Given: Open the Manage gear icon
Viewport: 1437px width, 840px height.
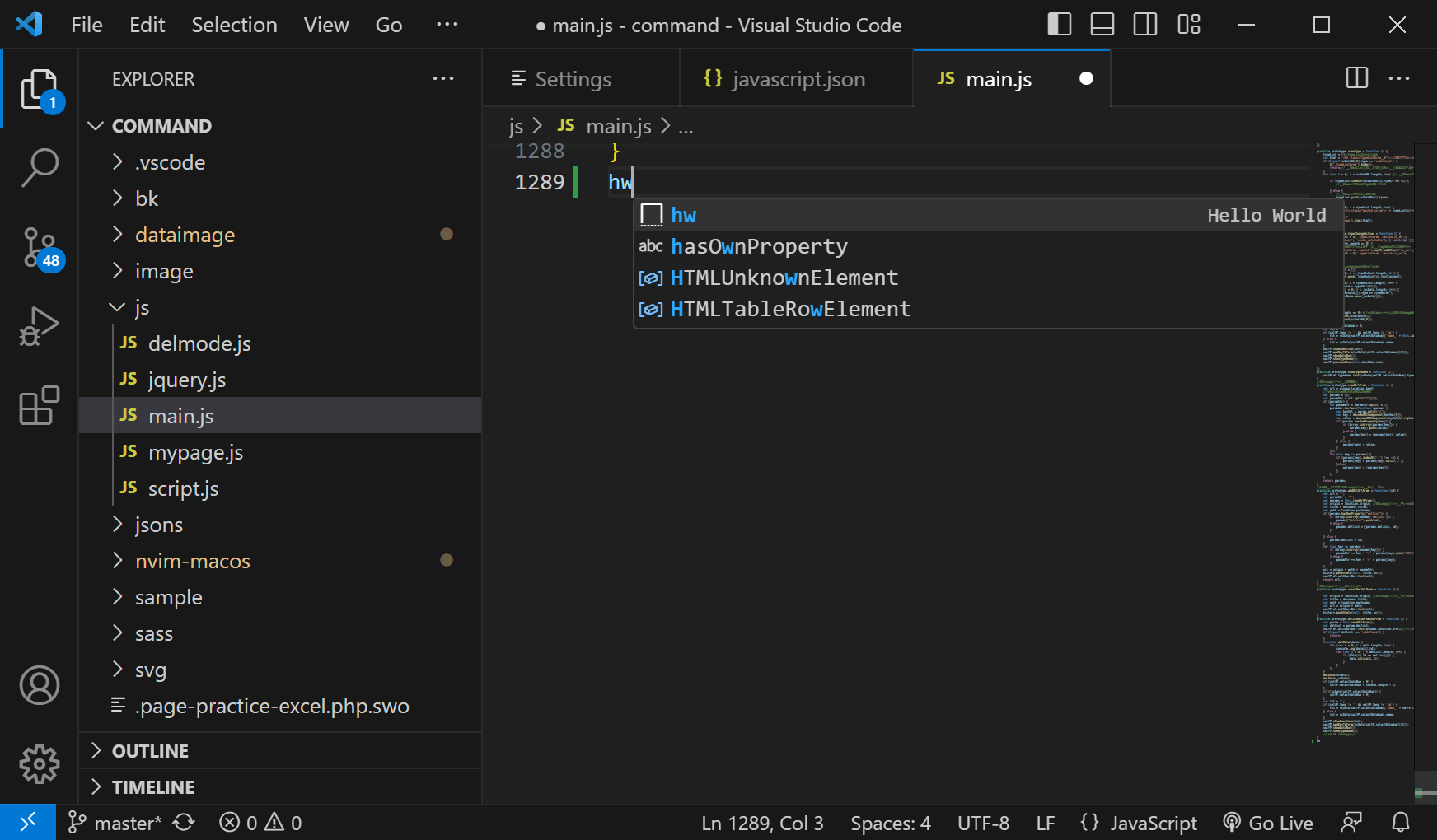Looking at the screenshot, I should (x=40, y=764).
